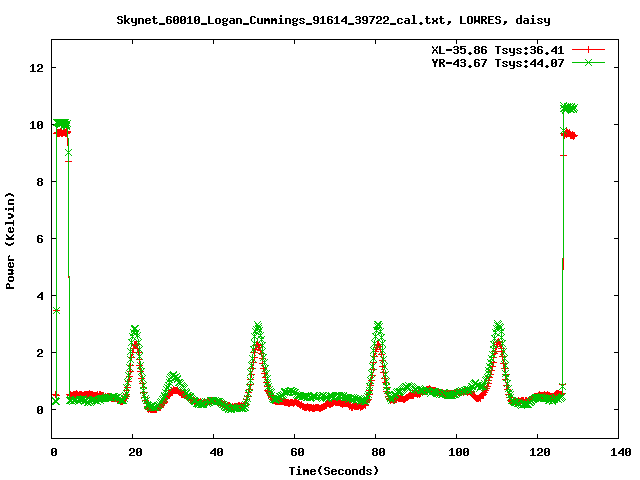Click the x-axis tick label 60
Screen dimensions: 640x480
tap(297, 452)
